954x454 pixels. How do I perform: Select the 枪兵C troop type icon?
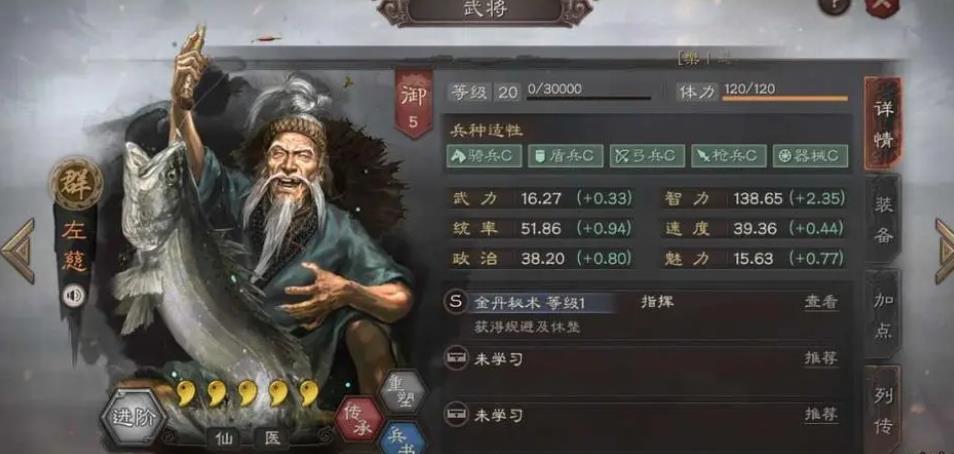tap(728, 156)
